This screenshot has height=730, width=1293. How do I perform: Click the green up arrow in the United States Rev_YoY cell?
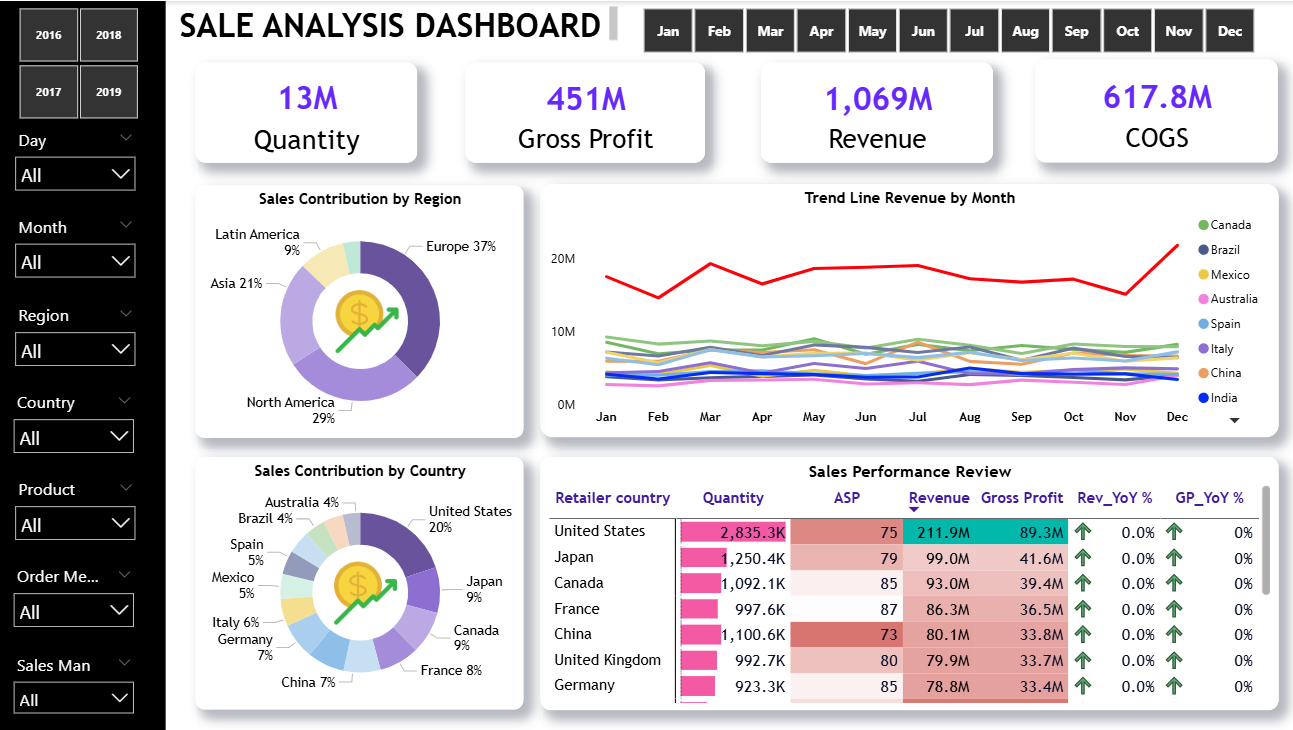click(1082, 532)
